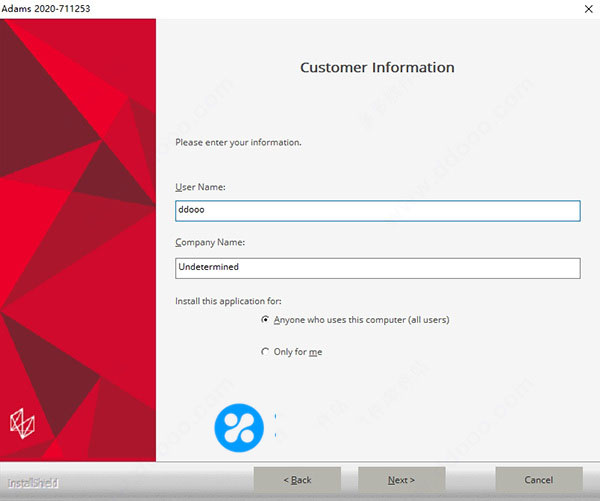Viewport: 600px width, 501px height.
Task: Select the 'Anyone who uses this computer' radio button
Action: [265, 320]
